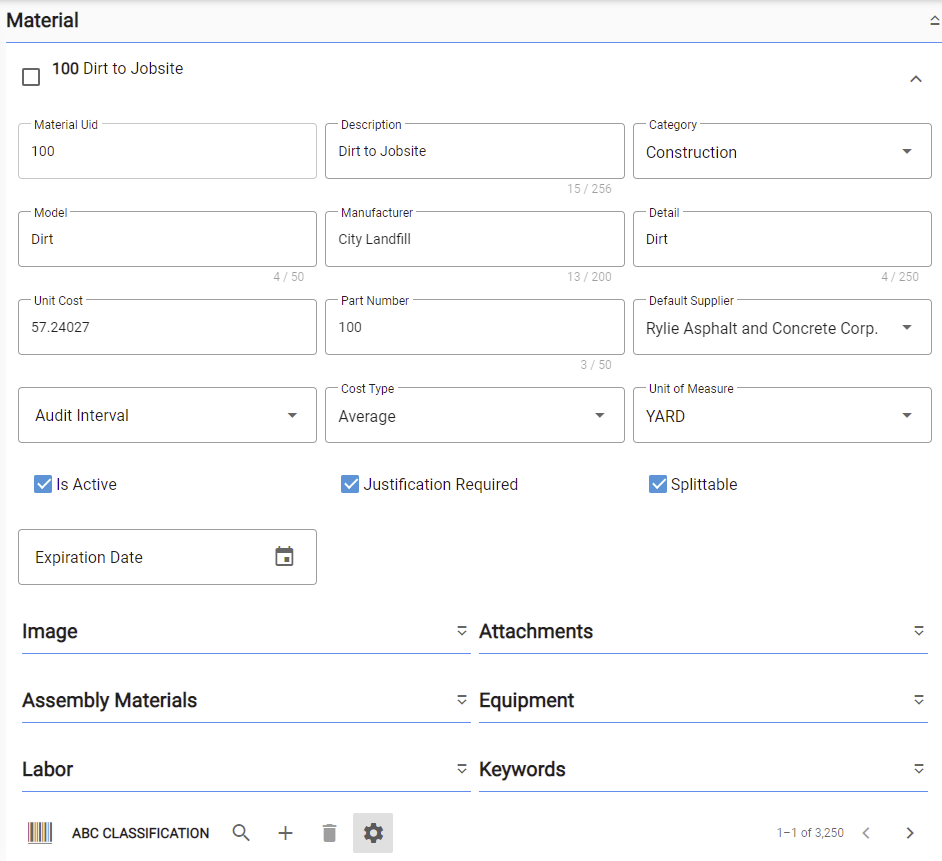This screenshot has height=861, width=942.
Task: Collapse the 100 Dirt to Jobsite record
Action: coord(916,79)
